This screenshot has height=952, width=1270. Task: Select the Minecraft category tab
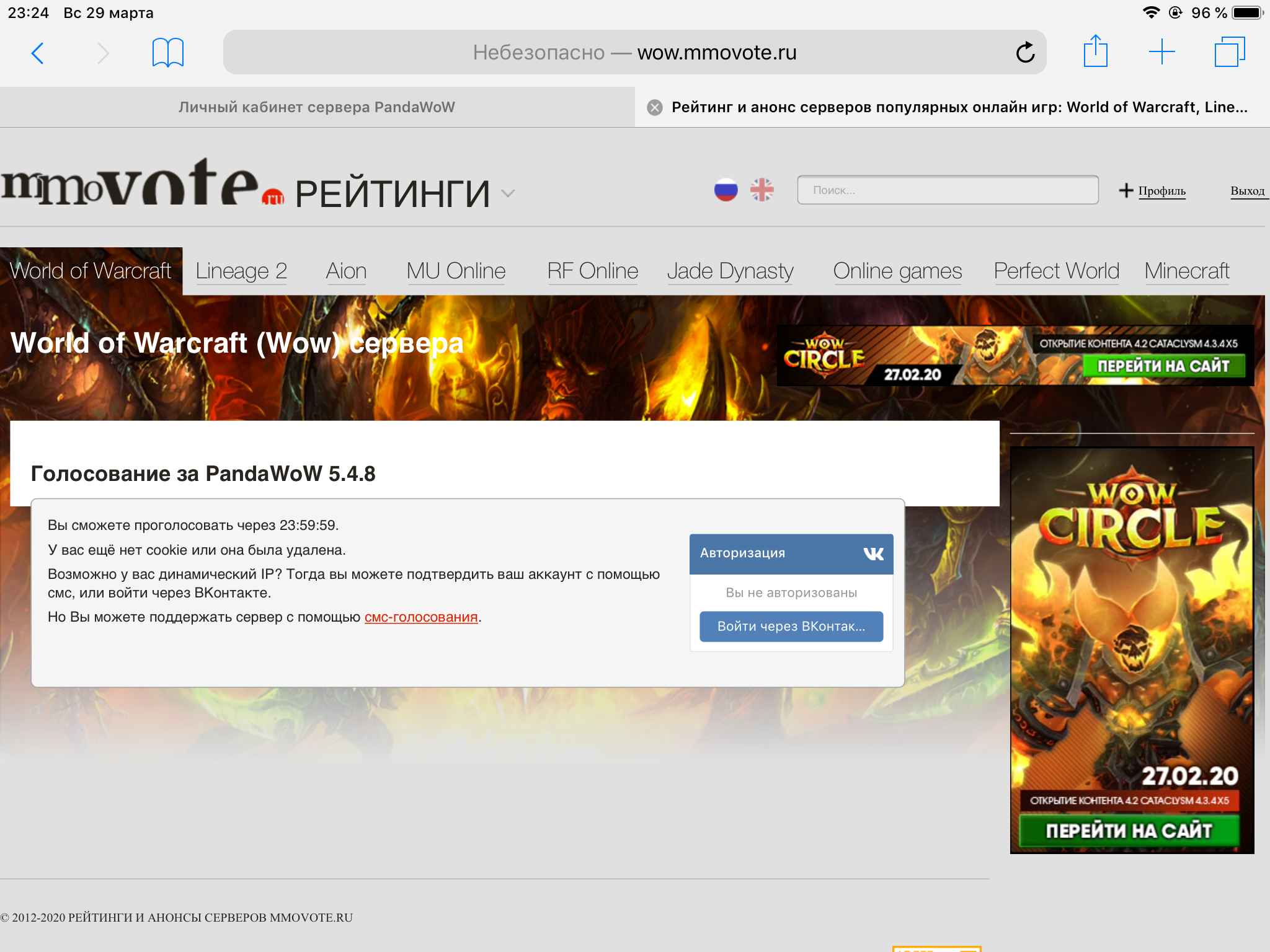pyautogui.click(x=1186, y=271)
